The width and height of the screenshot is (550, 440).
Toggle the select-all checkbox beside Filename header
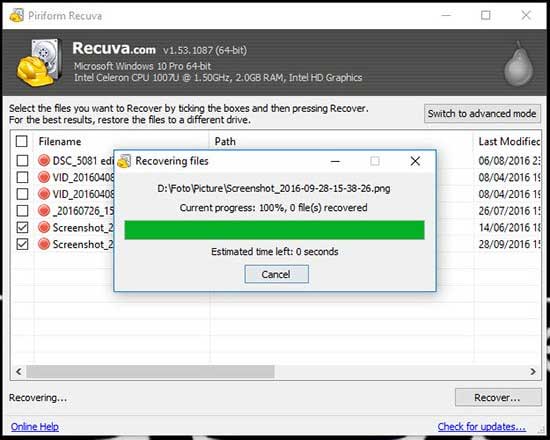[22, 141]
